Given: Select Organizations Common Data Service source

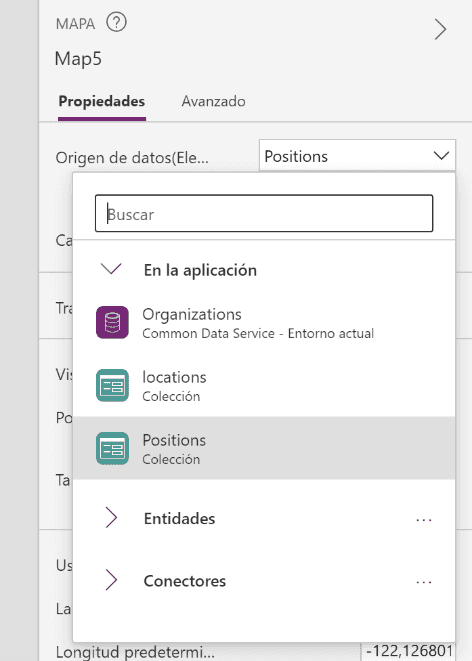Looking at the screenshot, I should 264,322.
